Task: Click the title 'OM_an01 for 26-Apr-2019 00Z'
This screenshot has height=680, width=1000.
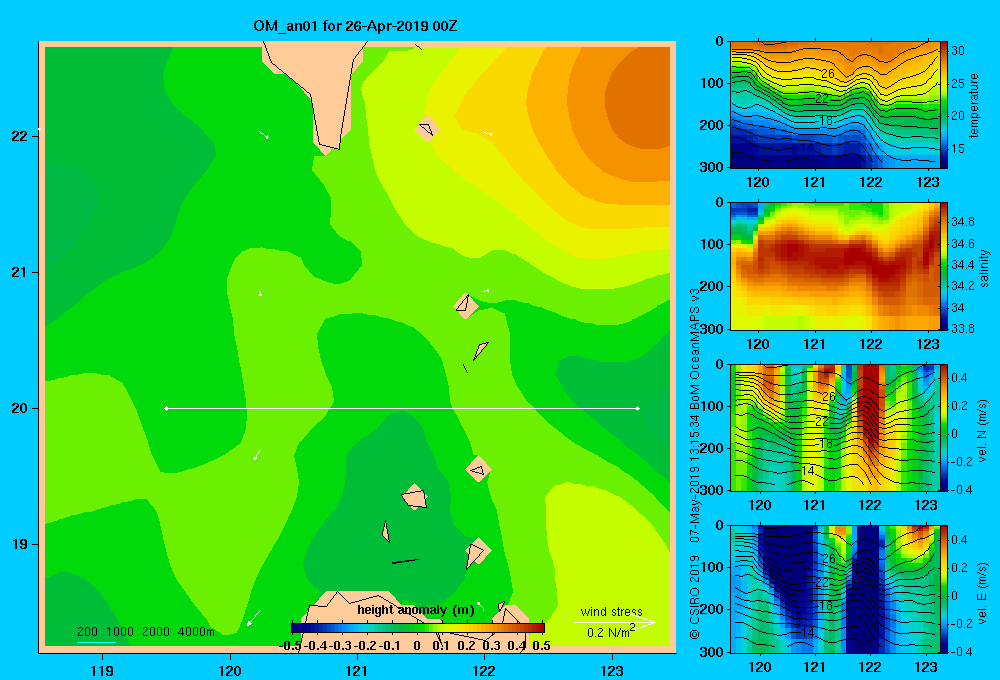Action: click(x=355, y=26)
